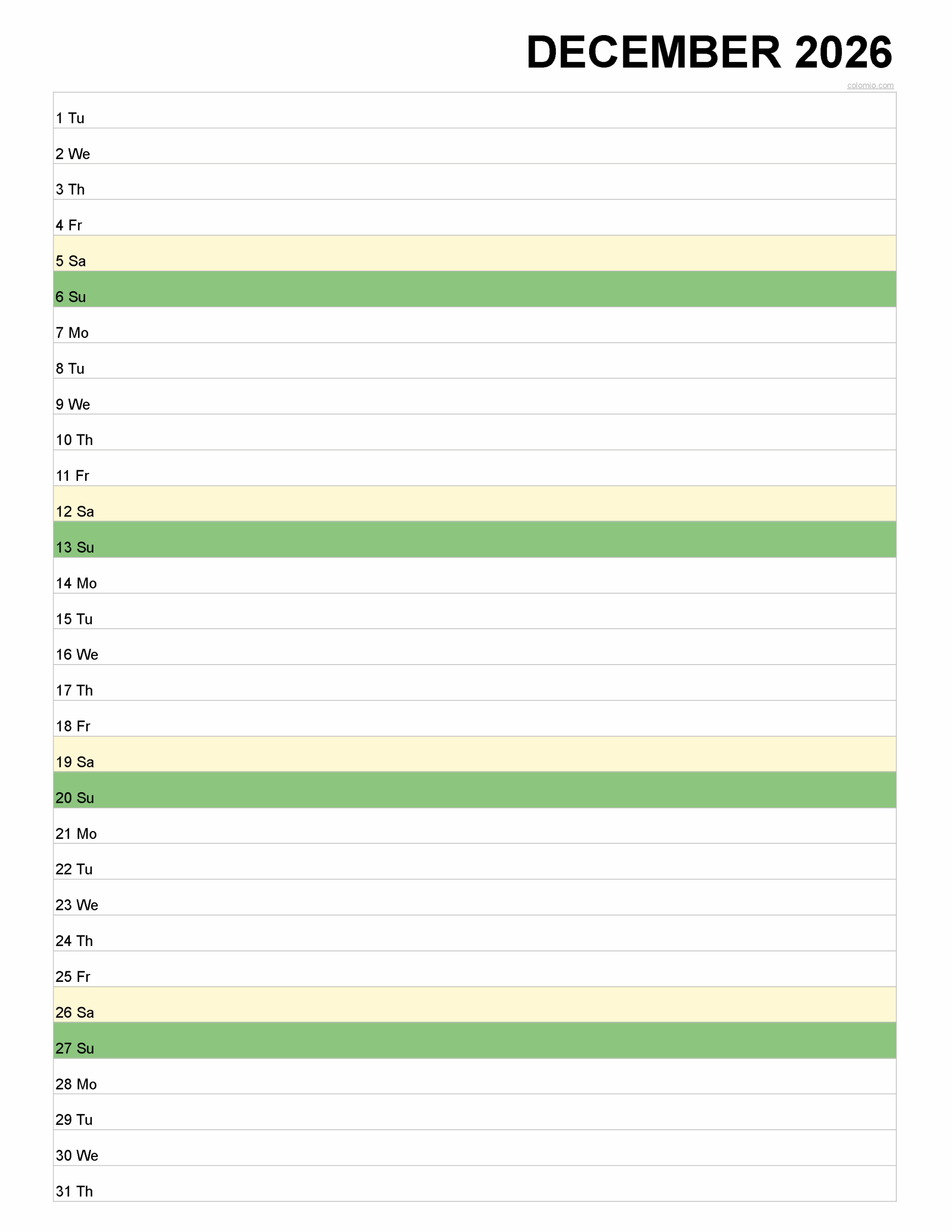Select the 15 Tu row
952x1232 pixels.
click(475, 612)
